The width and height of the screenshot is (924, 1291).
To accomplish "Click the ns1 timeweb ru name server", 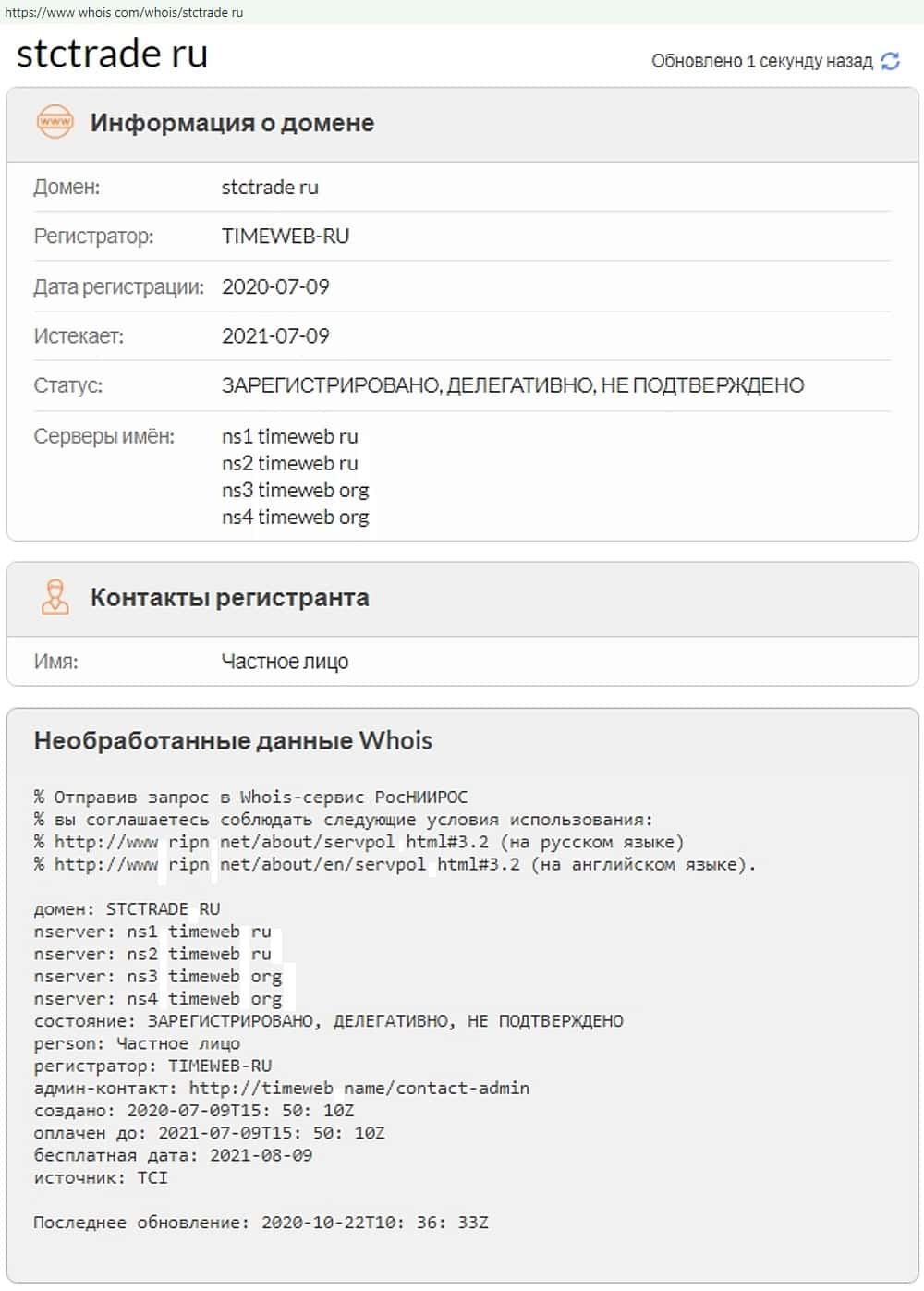I will pyautogui.click(x=289, y=436).
